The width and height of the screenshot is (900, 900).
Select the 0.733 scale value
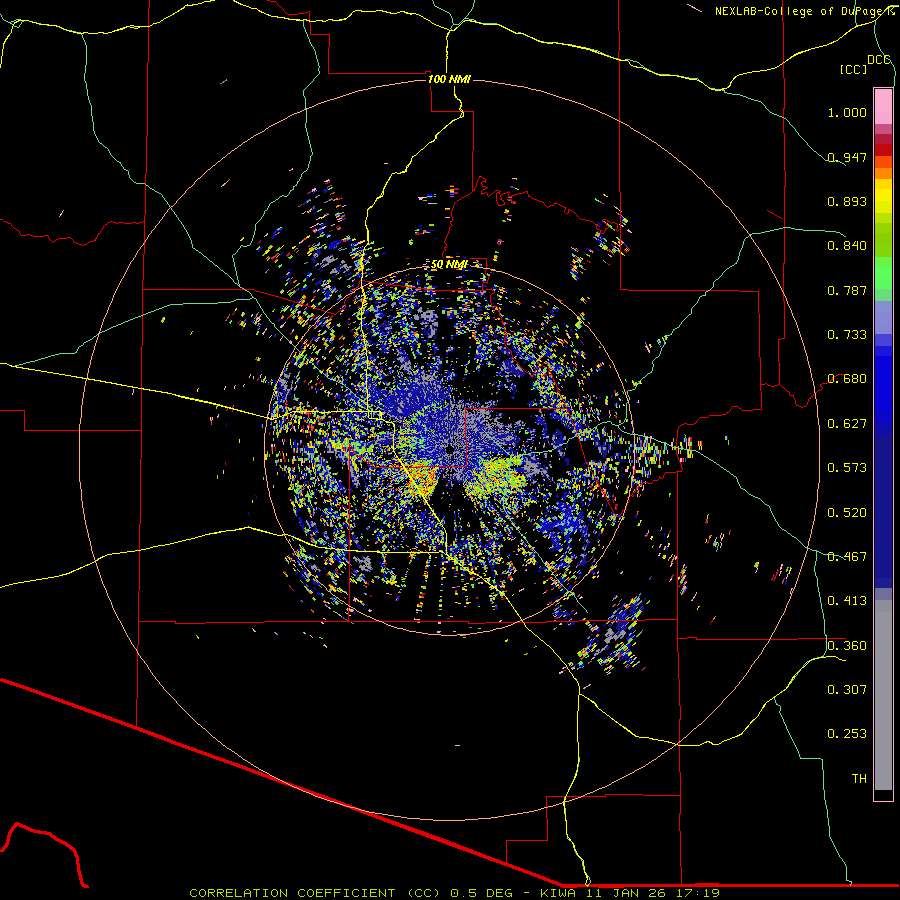(x=847, y=335)
